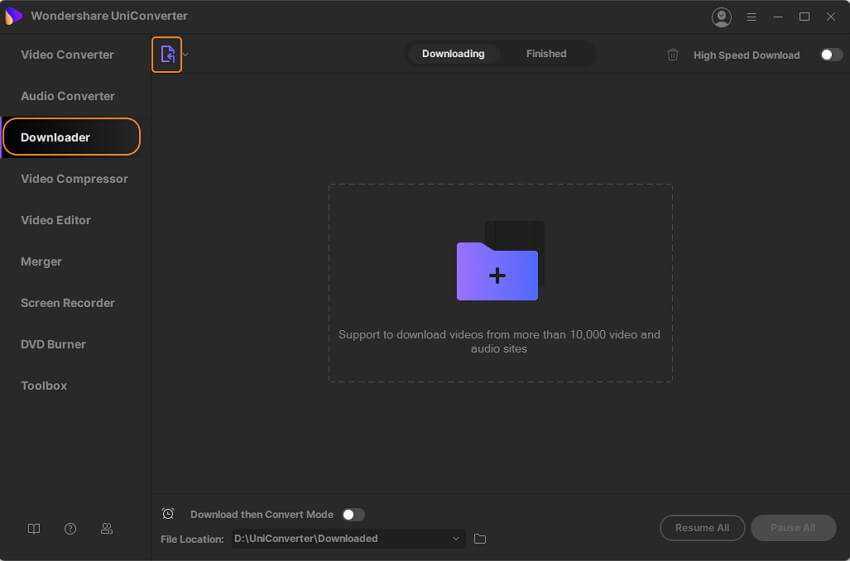The height and width of the screenshot is (561, 850).
Task: Open Video Converter in the sidebar
Action: 67,55
